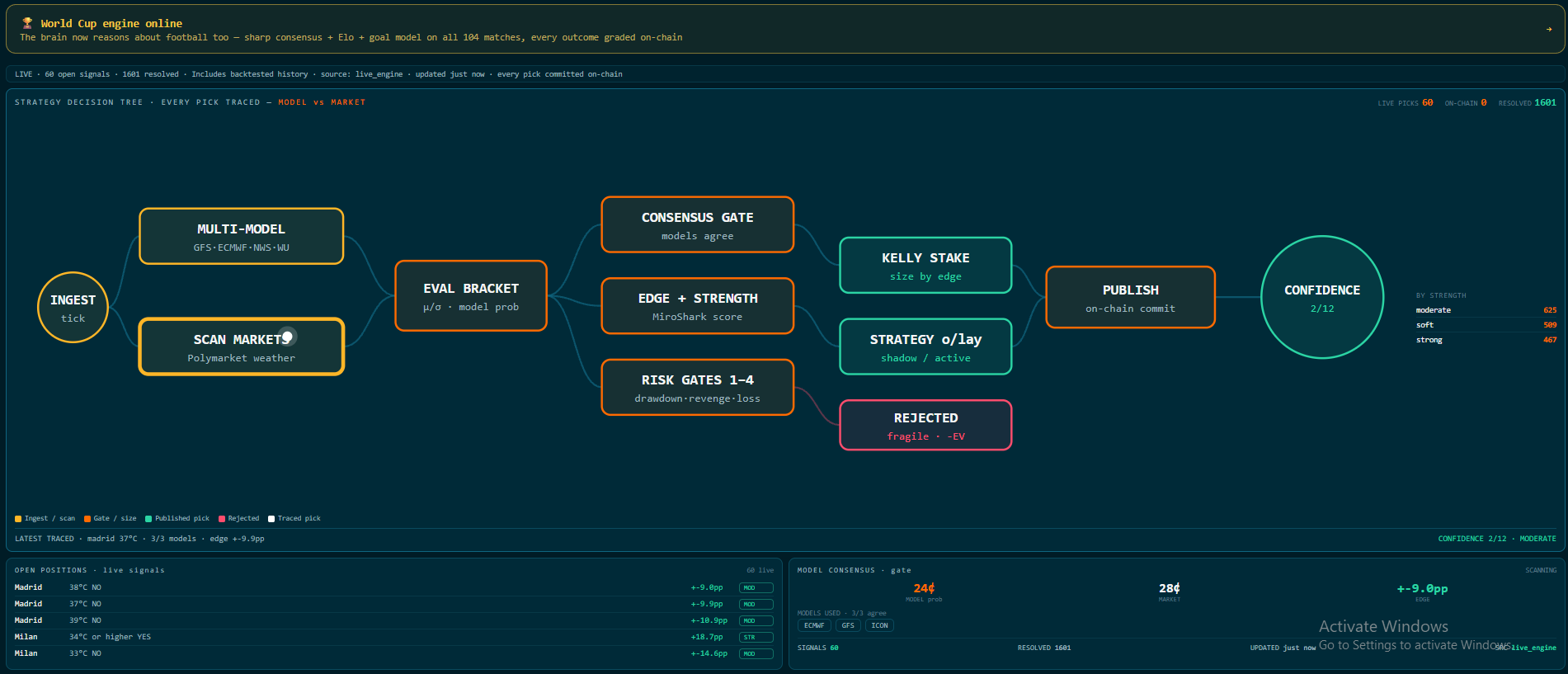Image resolution: width=1568 pixels, height=674 pixels.
Task: Click the pink Rejected legend swatch
Action: (x=222, y=519)
